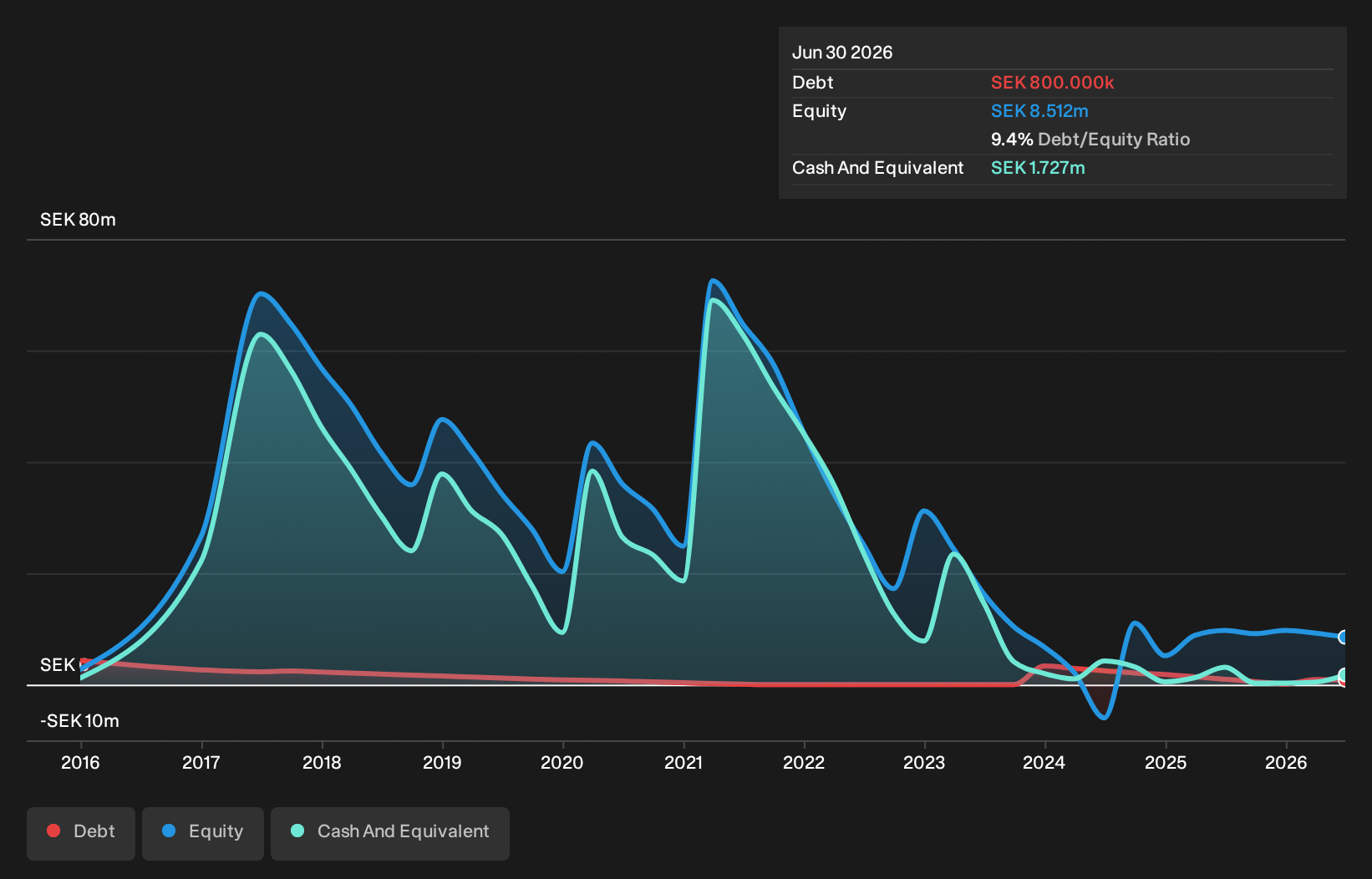Click the SEK 8.512m equity value
The width and height of the screenshot is (1372, 879).
[1039, 111]
